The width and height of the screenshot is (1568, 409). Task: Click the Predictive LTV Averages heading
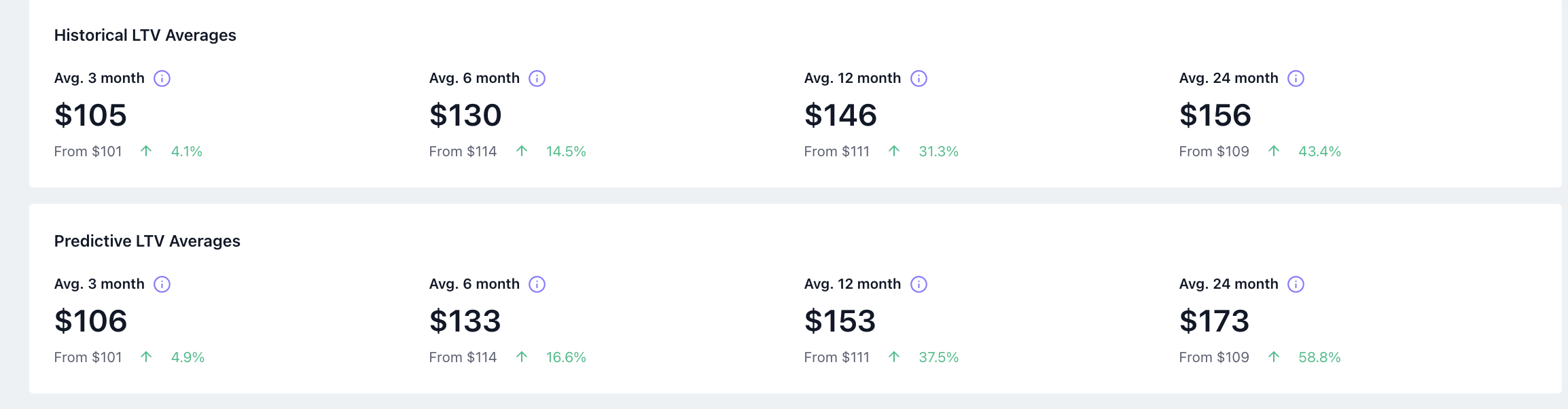click(147, 241)
